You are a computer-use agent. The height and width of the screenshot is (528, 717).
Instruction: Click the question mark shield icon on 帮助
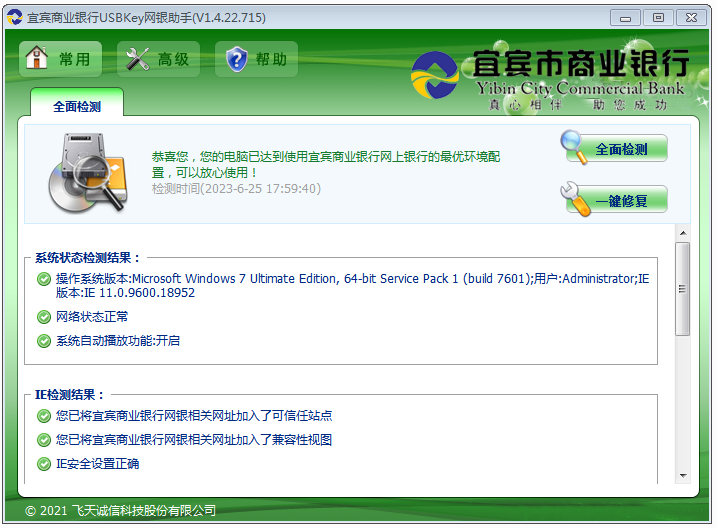tap(236, 59)
